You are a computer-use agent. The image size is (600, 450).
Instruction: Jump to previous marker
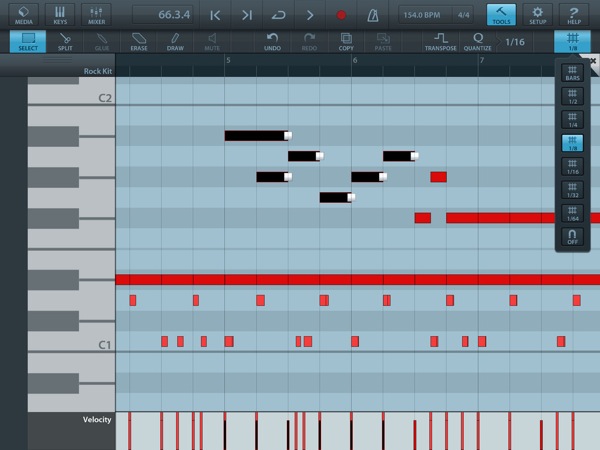(215, 15)
